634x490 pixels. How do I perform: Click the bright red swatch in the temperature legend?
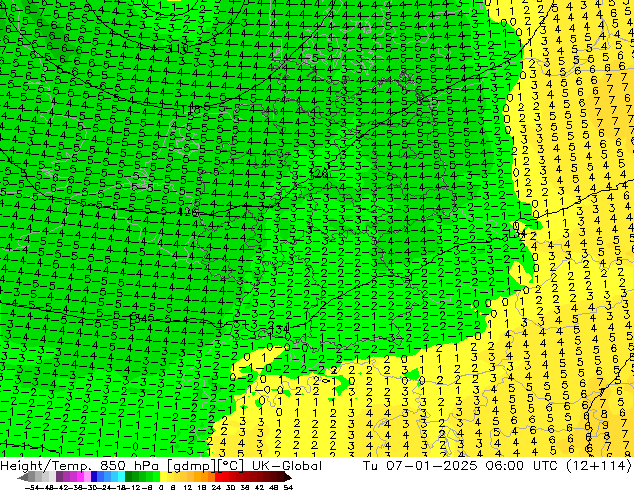[x=218, y=478]
